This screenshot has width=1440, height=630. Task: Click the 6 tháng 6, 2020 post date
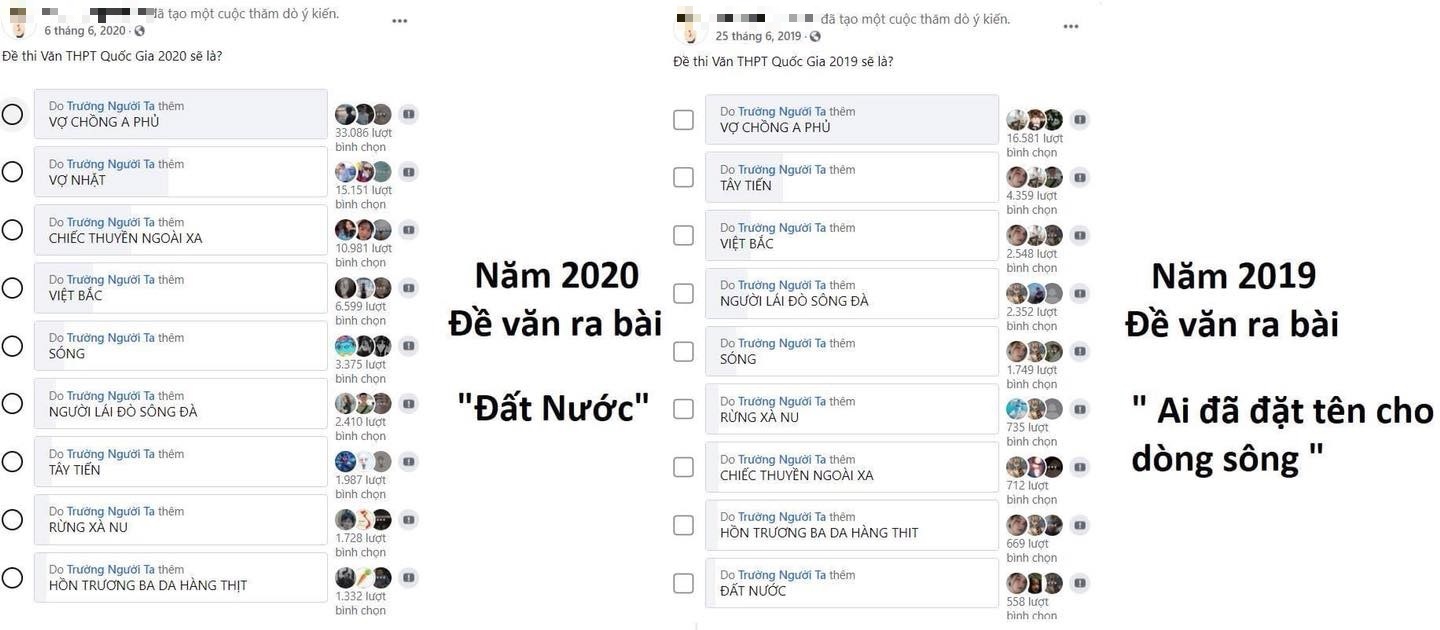pyautogui.click(x=85, y=31)
